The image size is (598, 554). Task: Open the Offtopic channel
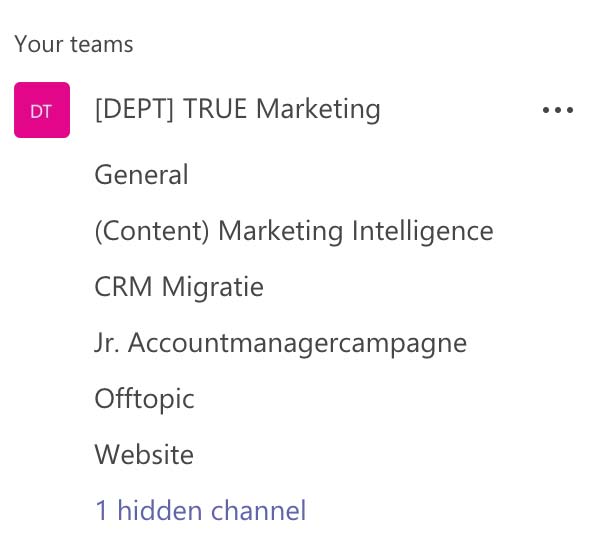tap(144, 399)
